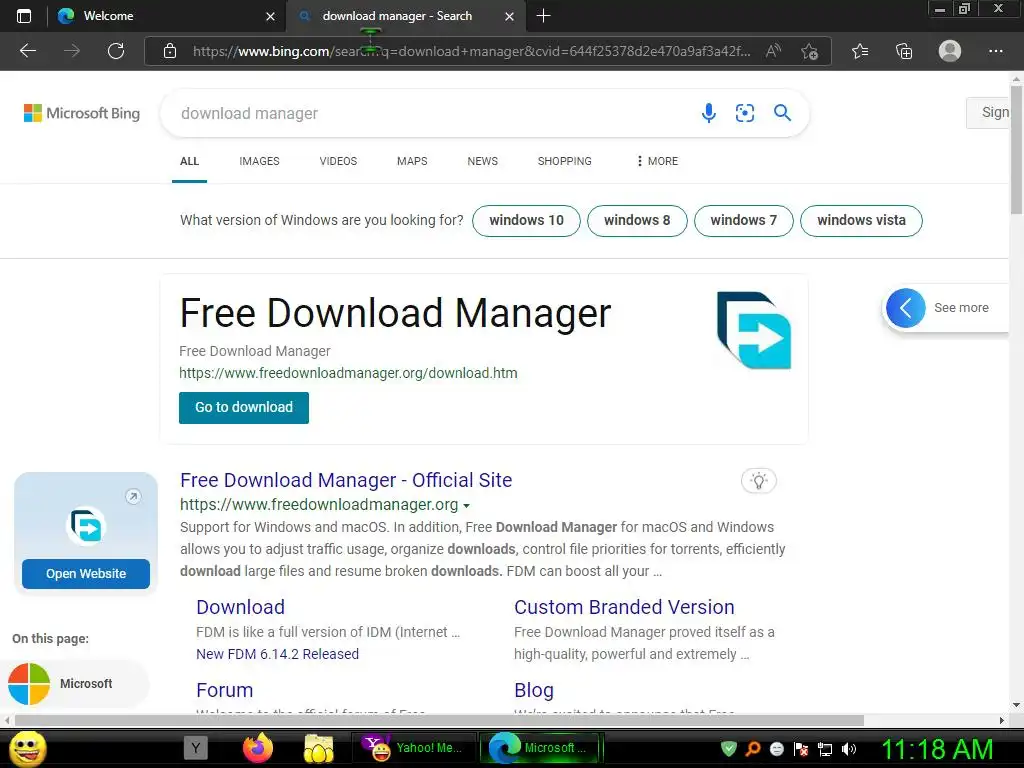The image size is (1024, 768).
Task: Go back to previous page
Action: tap(28, 51)
